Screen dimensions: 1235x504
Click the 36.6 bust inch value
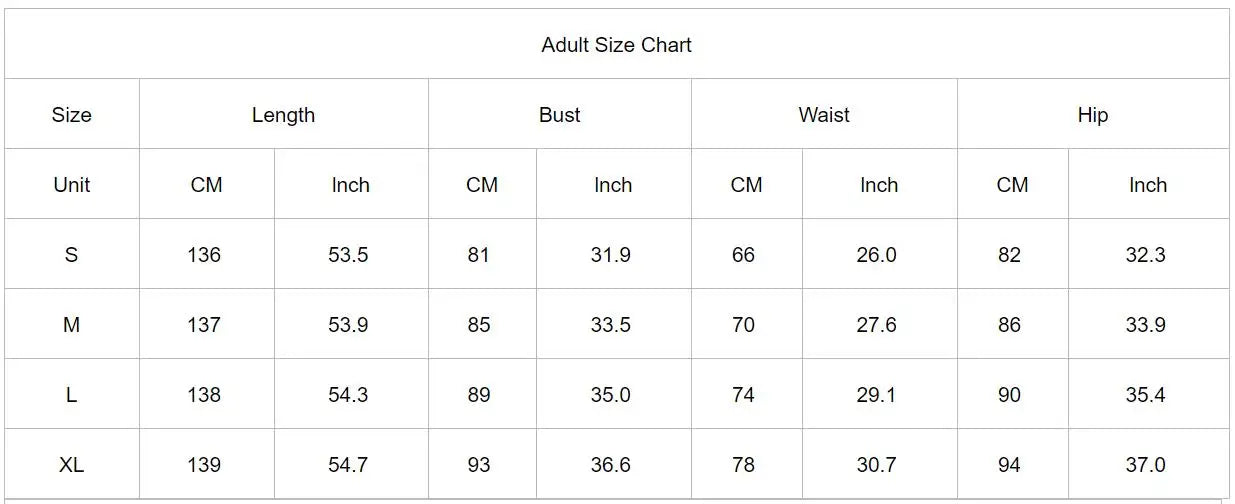coord(610,465)
